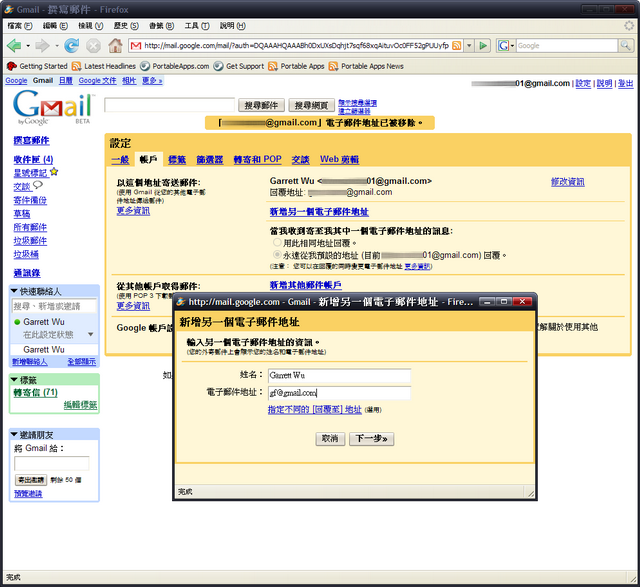The height and width of the screenshot is (587, 640).
Task: Click the Firefox Google search box
Action: (x=567, y=45)
